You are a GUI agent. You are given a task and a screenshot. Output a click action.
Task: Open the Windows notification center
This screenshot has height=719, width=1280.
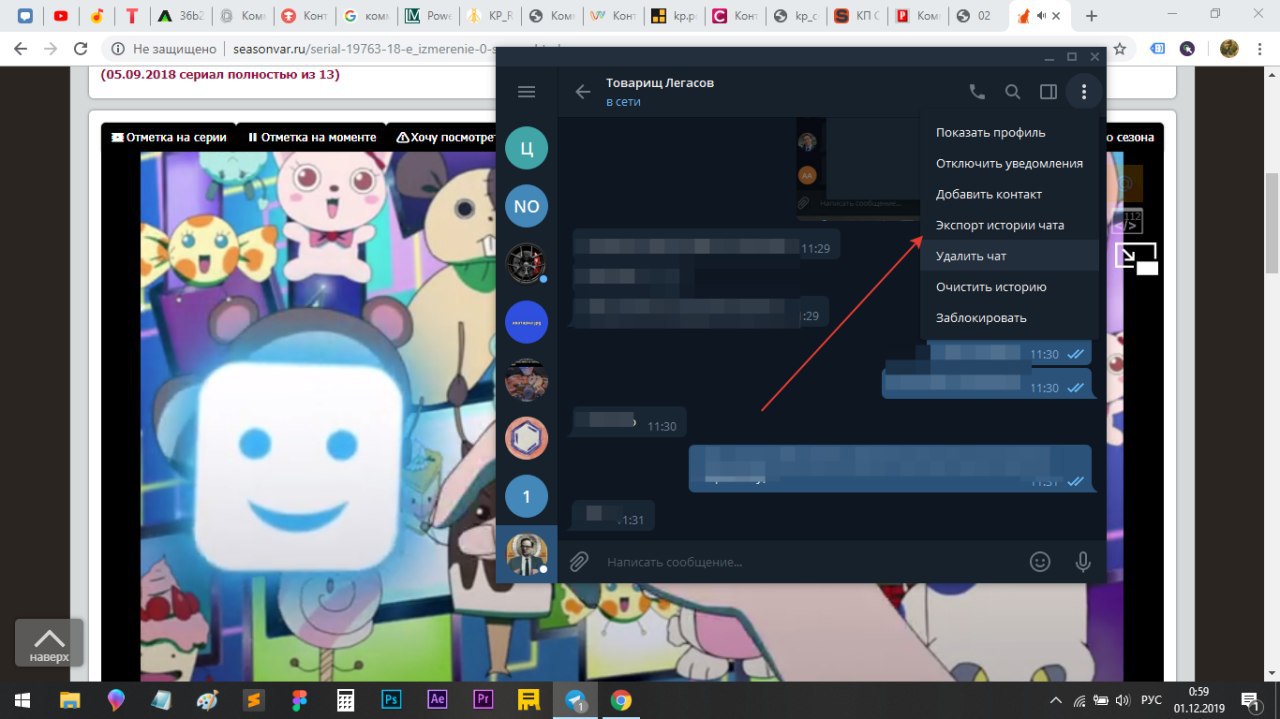point(1250,700)
